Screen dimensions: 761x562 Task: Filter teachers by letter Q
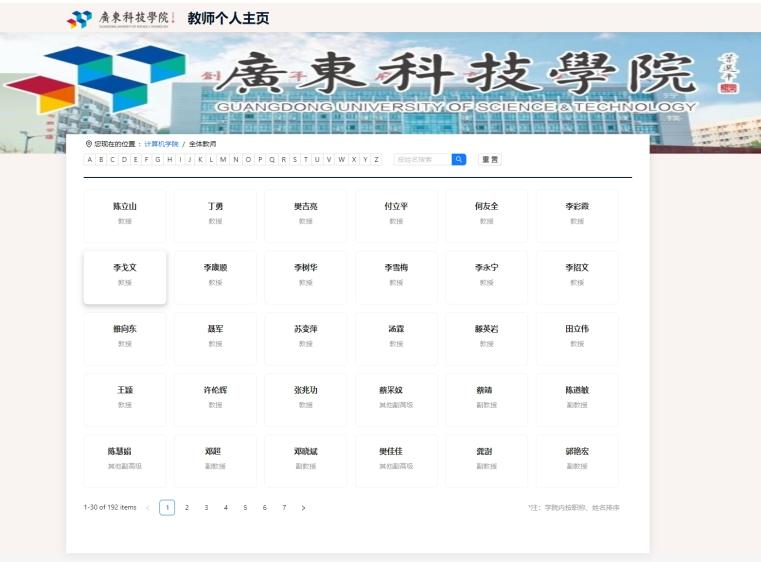click(272, 159)
